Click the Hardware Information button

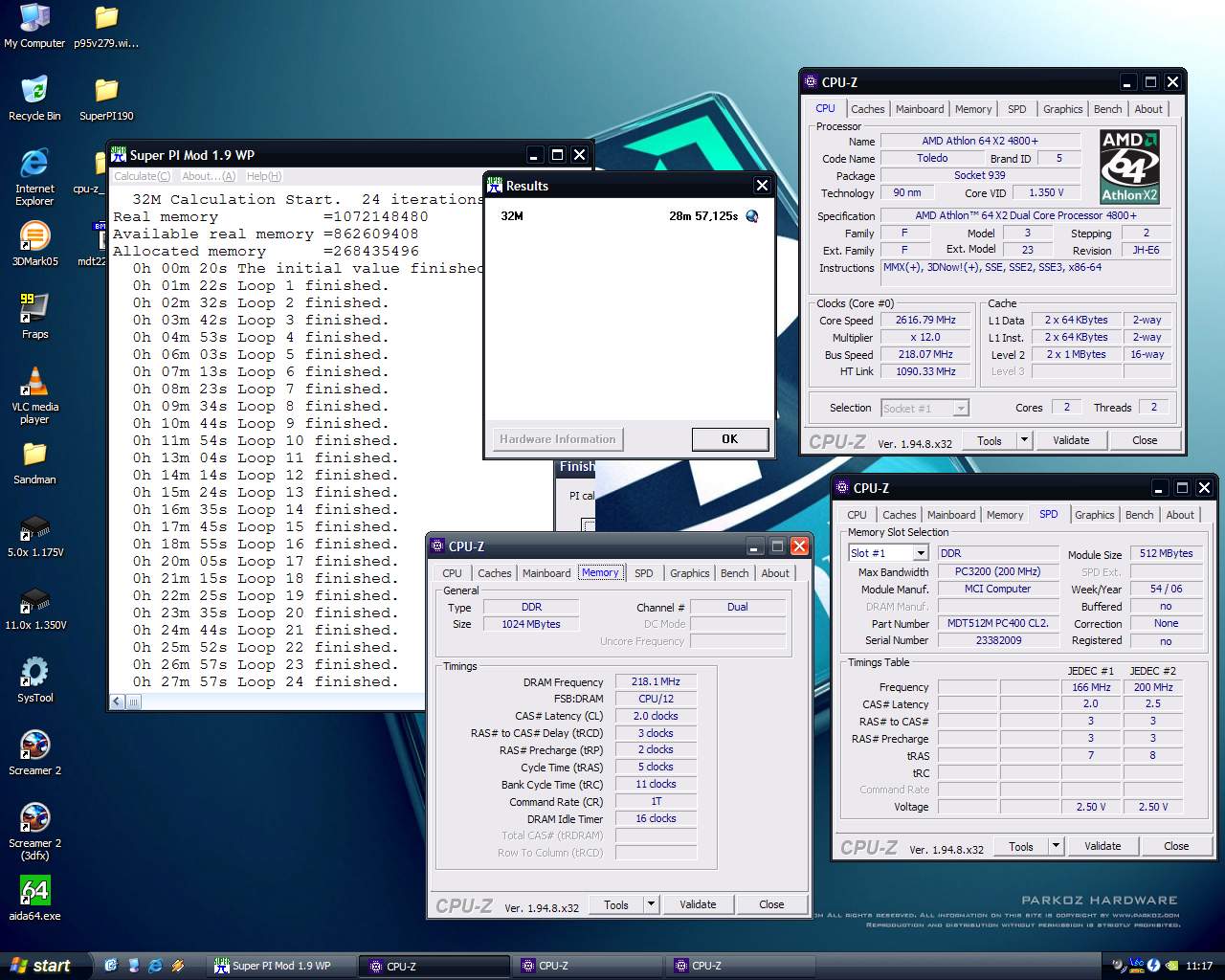[x=558, y=438]
